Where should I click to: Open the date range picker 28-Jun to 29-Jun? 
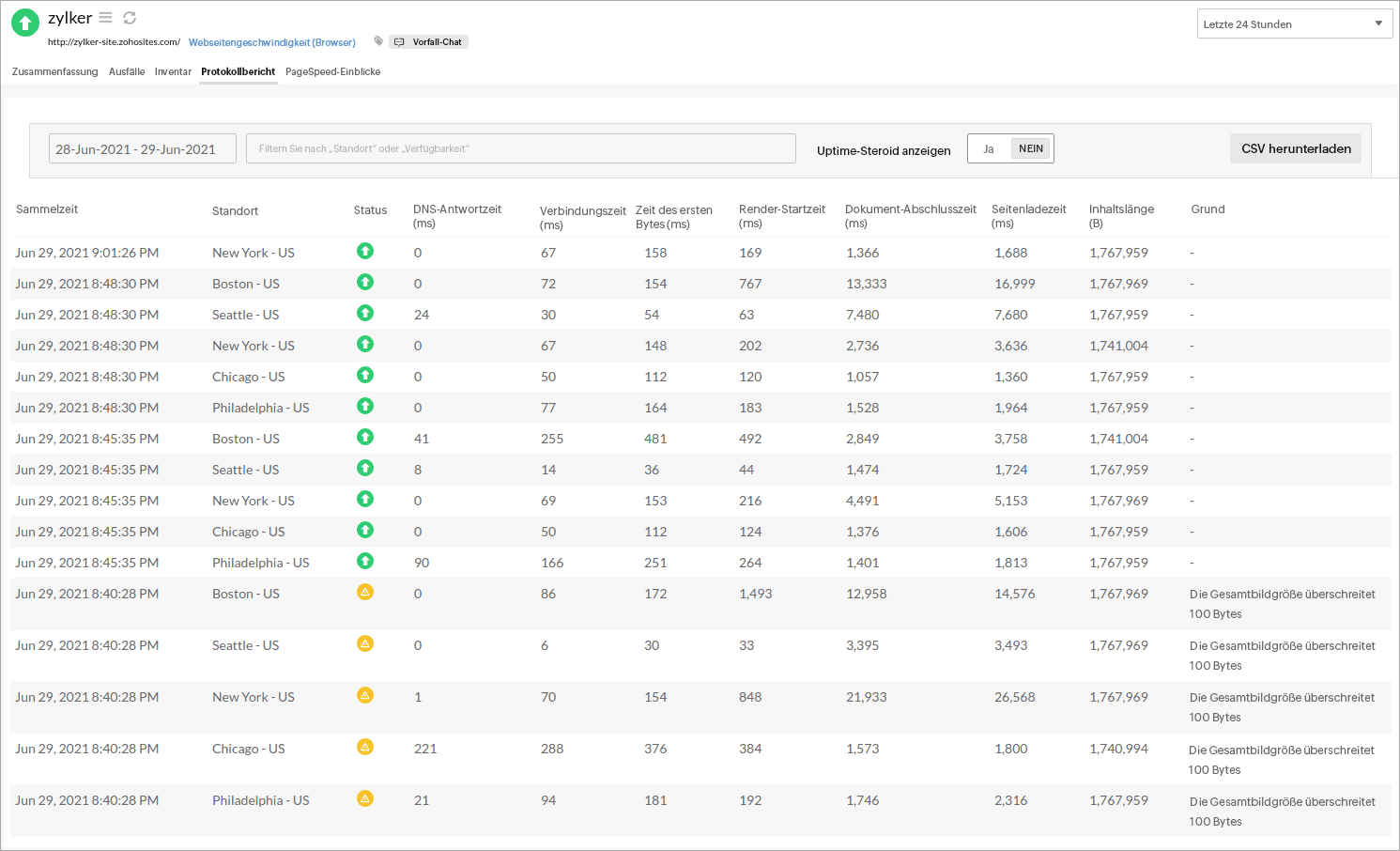pyautogui.click(x=142, y=147)
